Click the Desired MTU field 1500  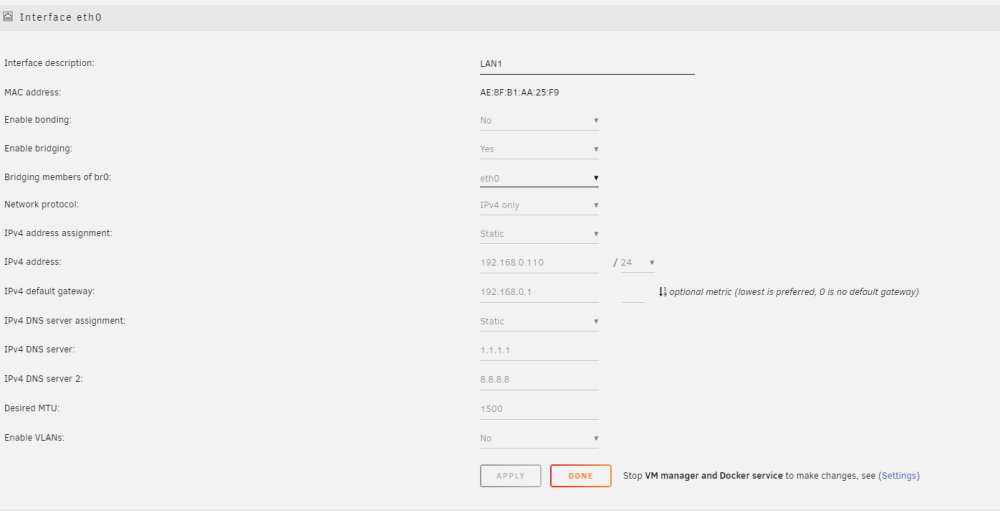[x=539, y=409]
